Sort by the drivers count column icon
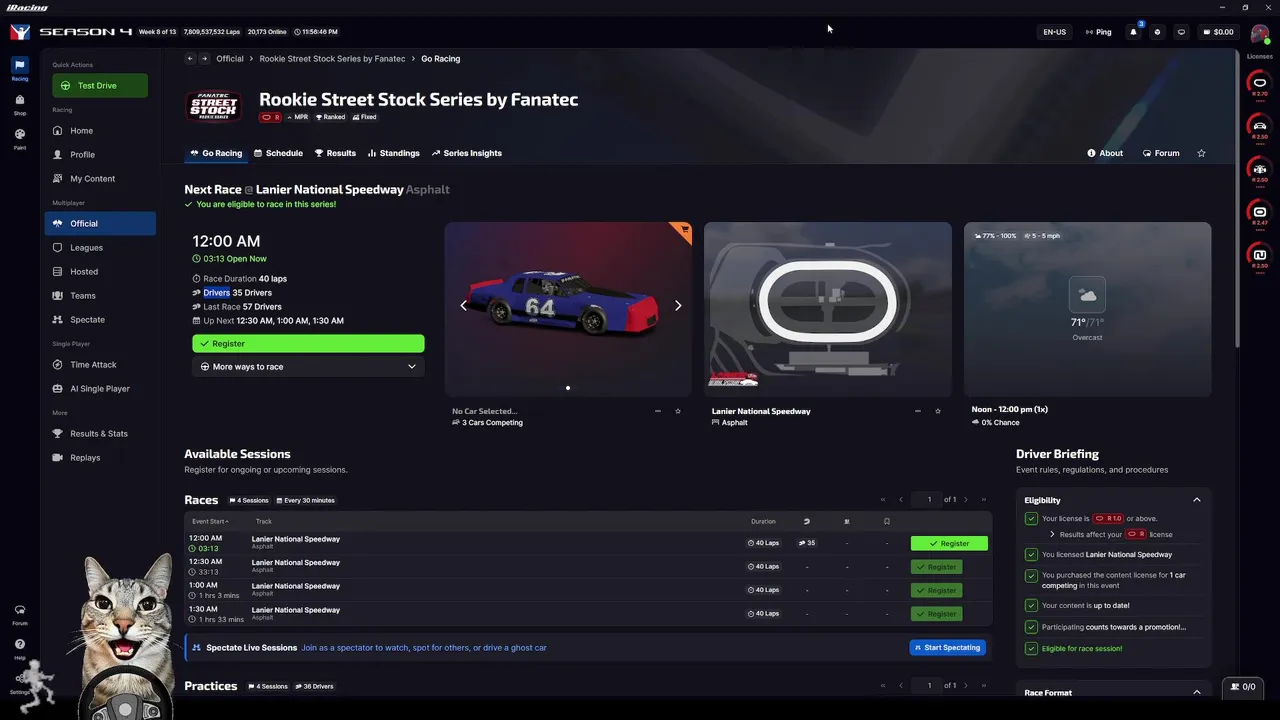1280x720 pixels. [x=807, y=521]
